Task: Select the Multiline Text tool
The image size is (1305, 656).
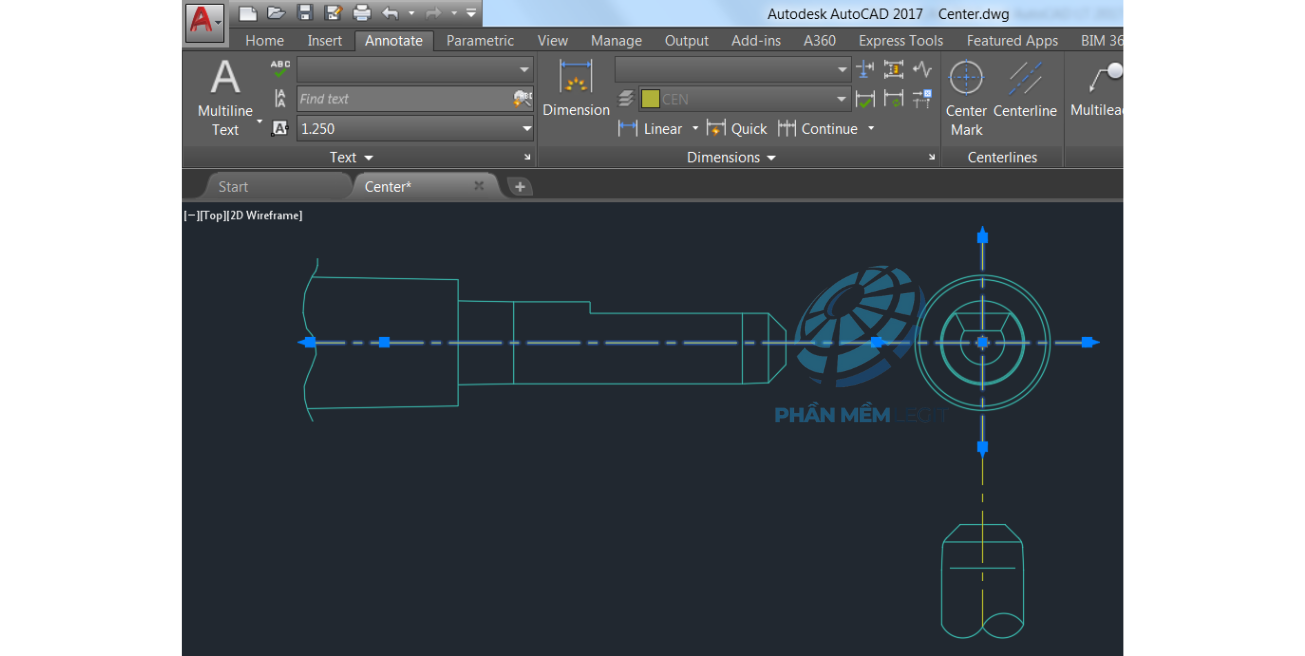Action: (x=225, y=98)
